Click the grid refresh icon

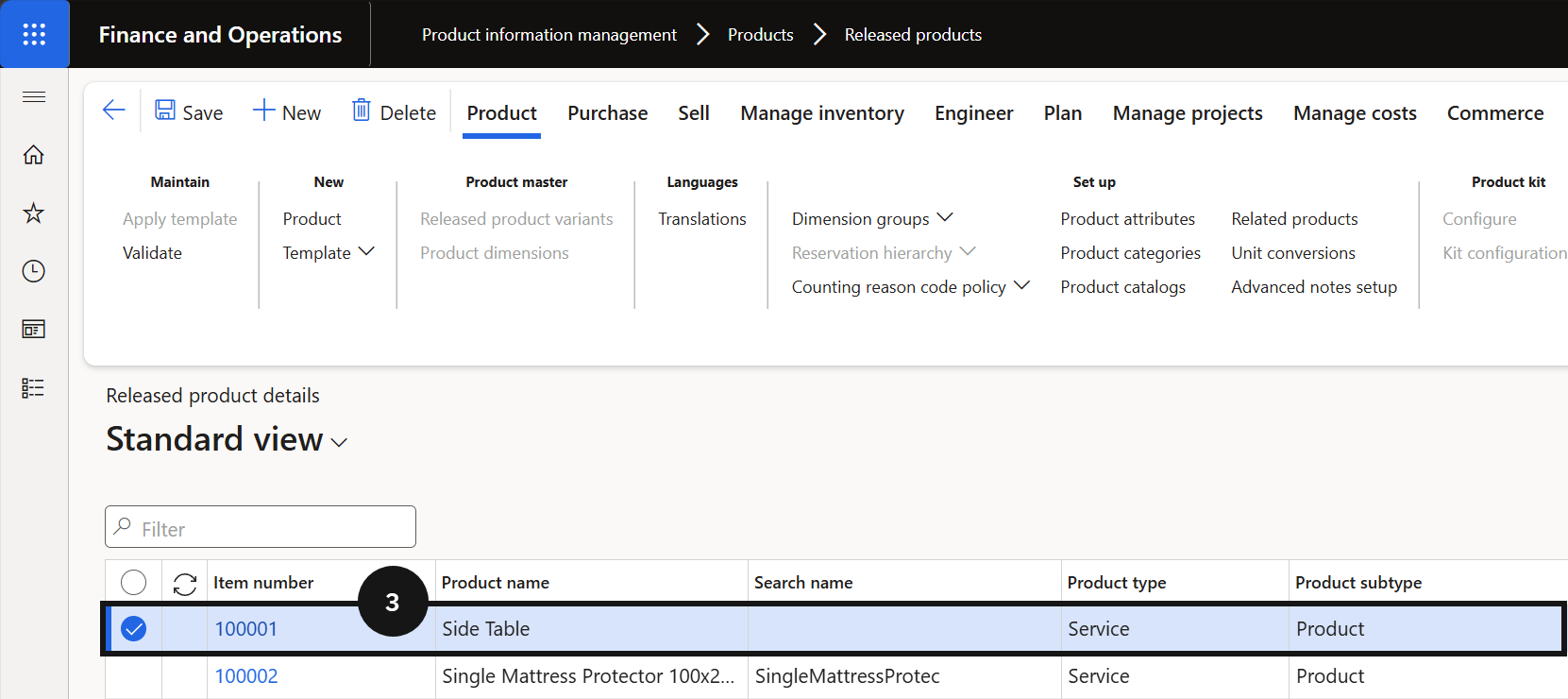click(x=185, y=584)
